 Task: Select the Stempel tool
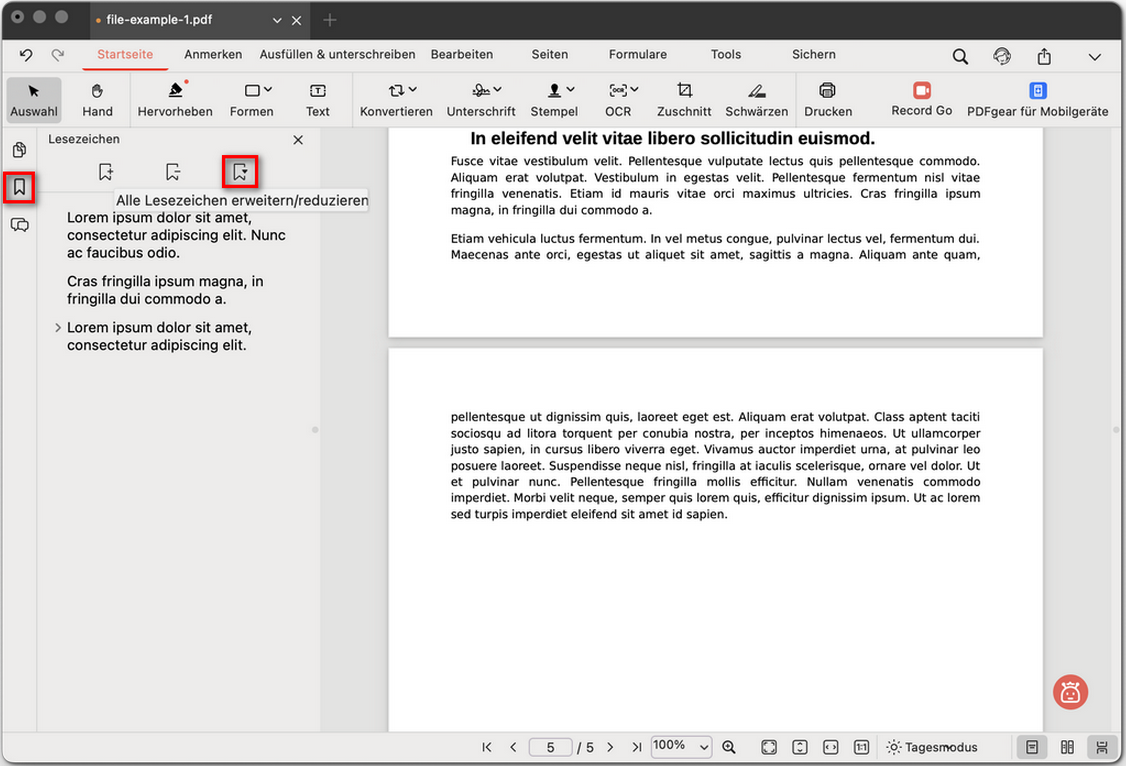[554, 99]
